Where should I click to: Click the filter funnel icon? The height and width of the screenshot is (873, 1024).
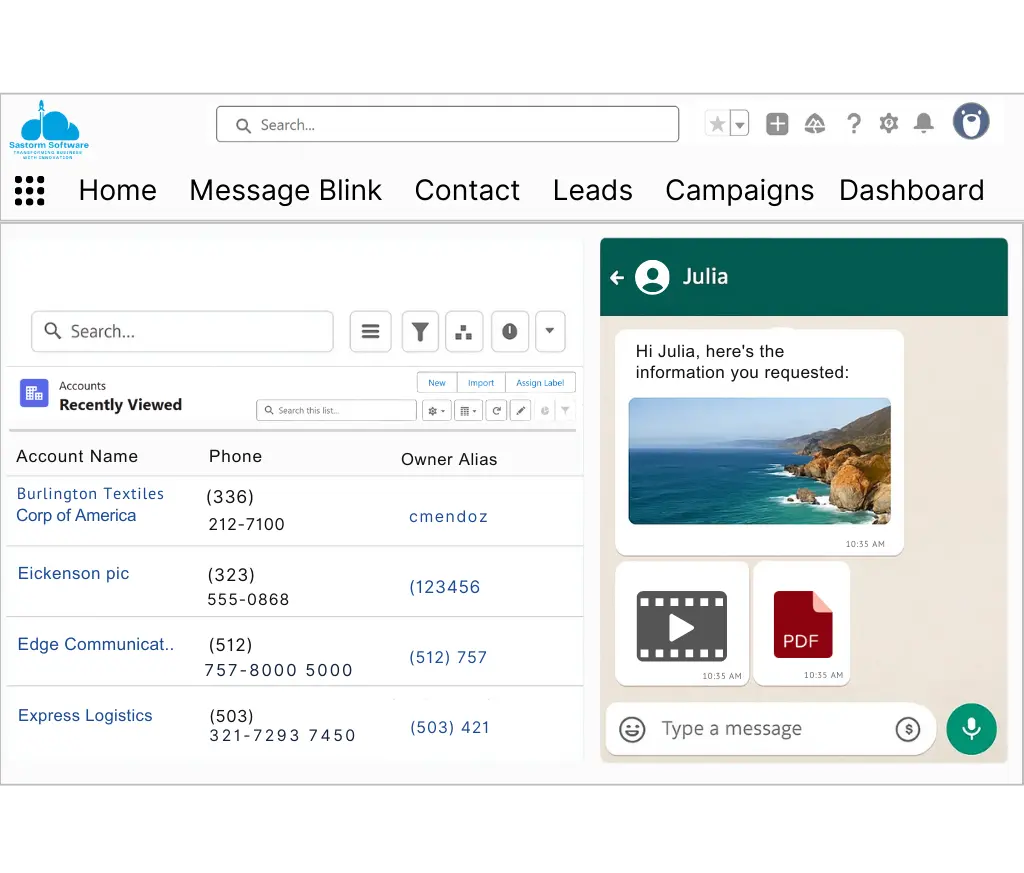coord(420,332)
